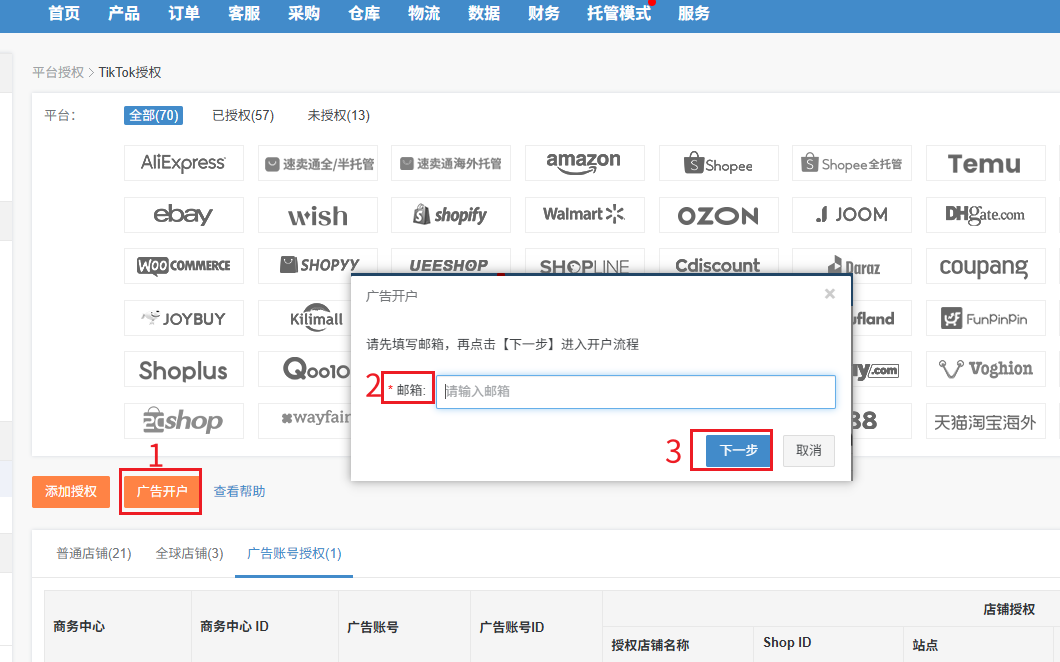
Task: Close the 广告开户 dialog
Action: 829,293
